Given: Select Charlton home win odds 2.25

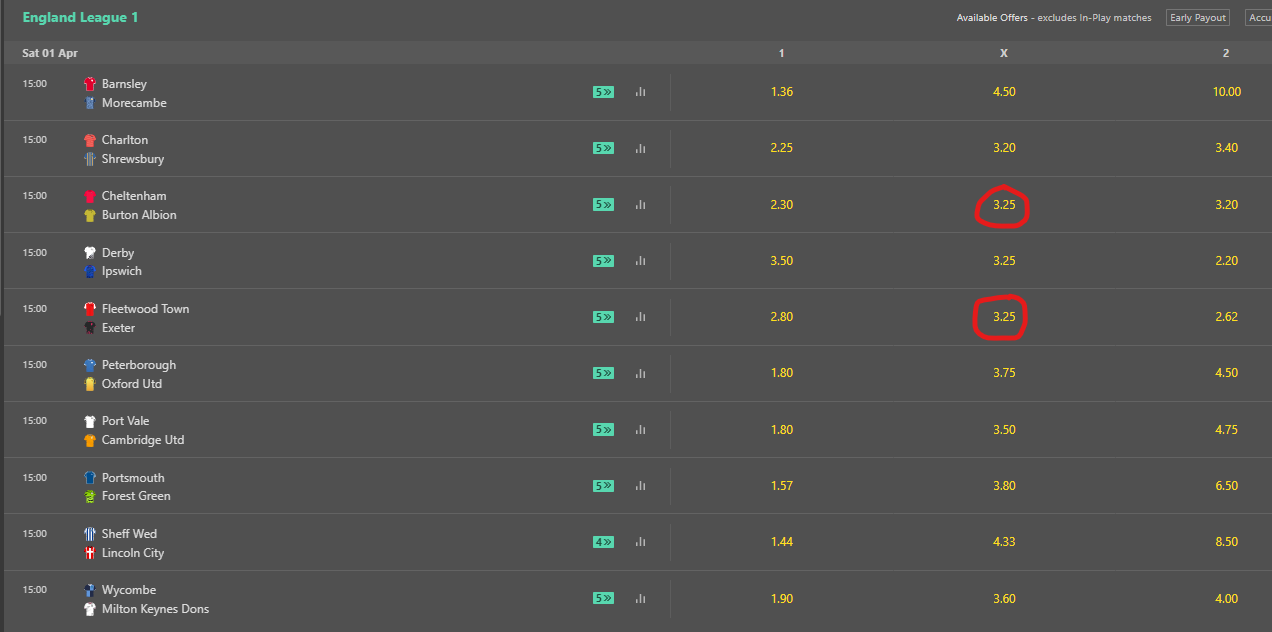Looking at the screenshot, I should 782,148.
